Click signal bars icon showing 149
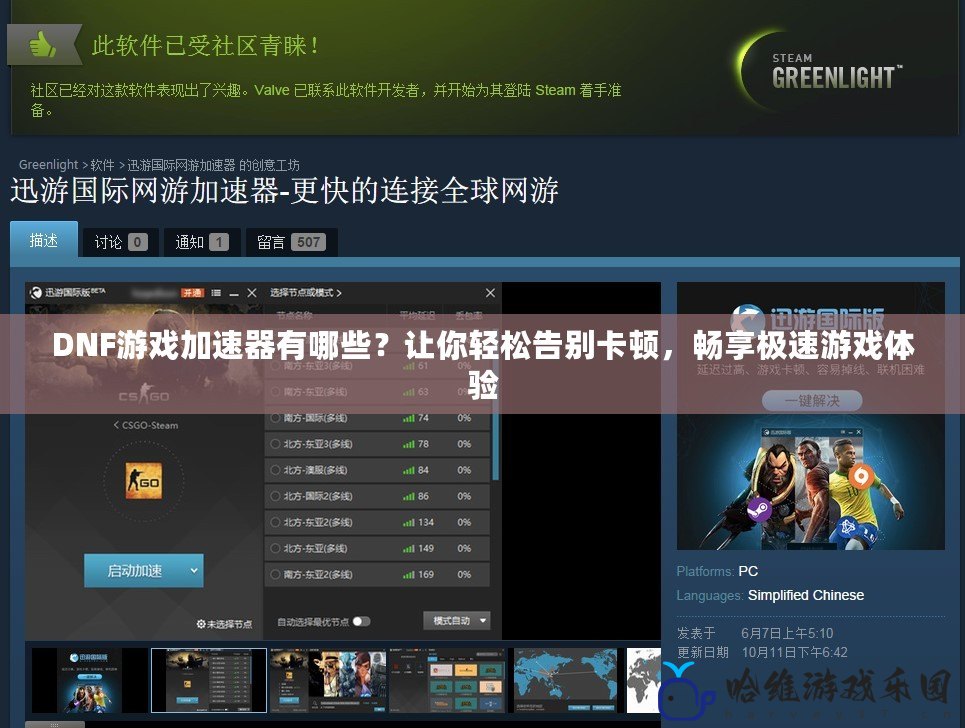 (409, 548)
